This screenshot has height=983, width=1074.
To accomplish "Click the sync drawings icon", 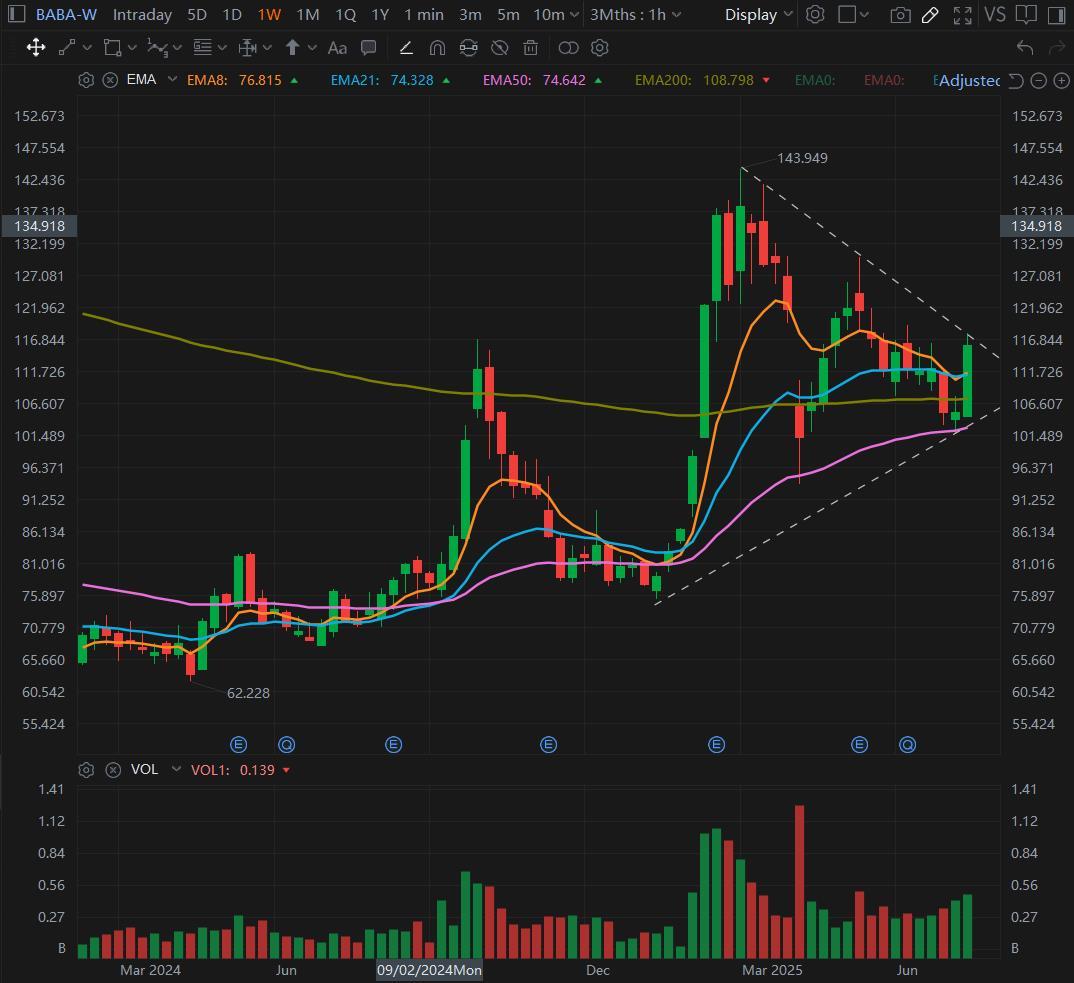I will (x=469, y=47).
